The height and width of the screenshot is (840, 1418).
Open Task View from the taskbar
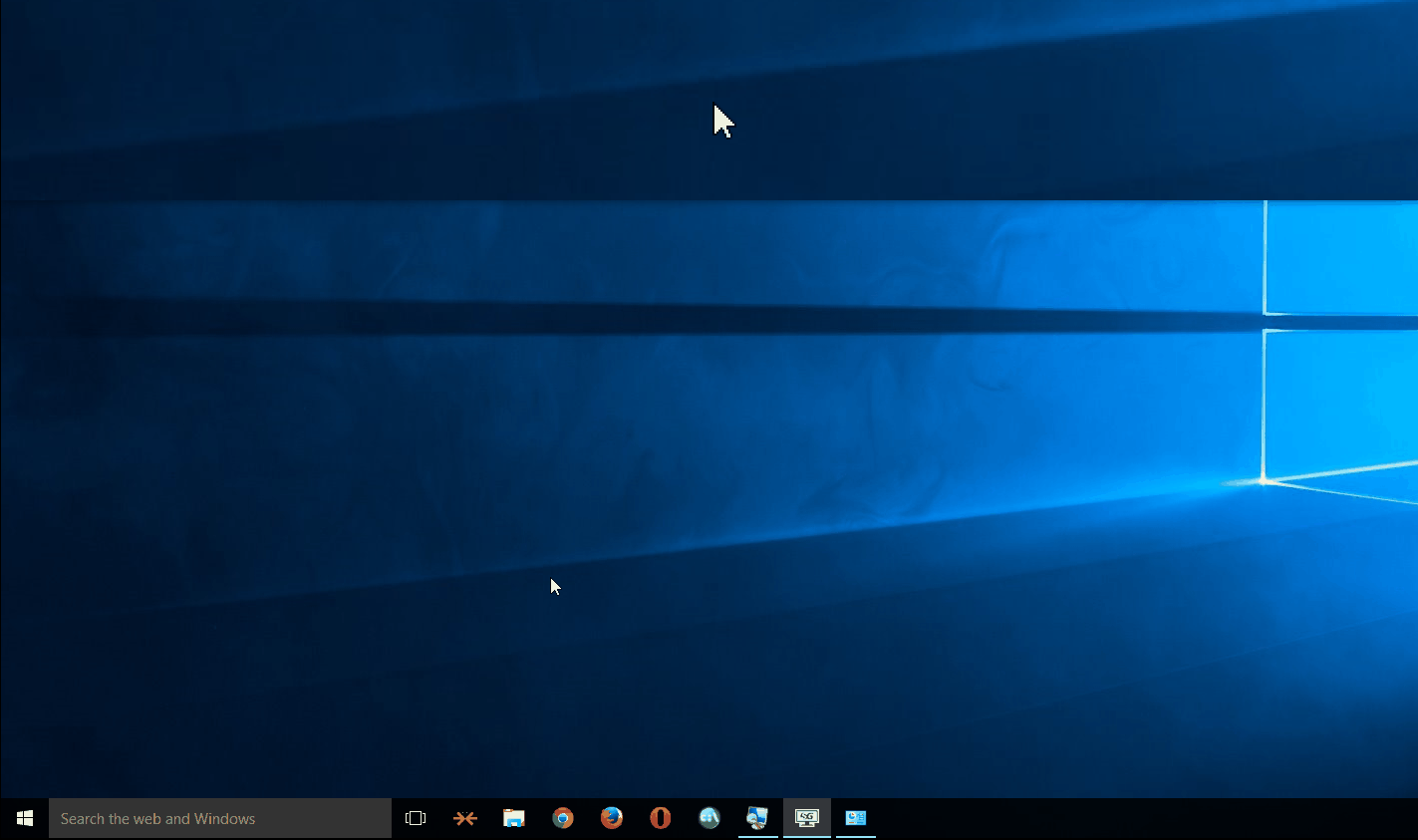[416, 818]
